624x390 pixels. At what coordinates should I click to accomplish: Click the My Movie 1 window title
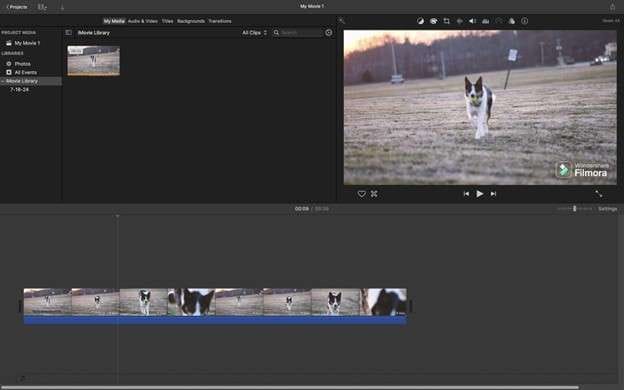tap(312, 6)
